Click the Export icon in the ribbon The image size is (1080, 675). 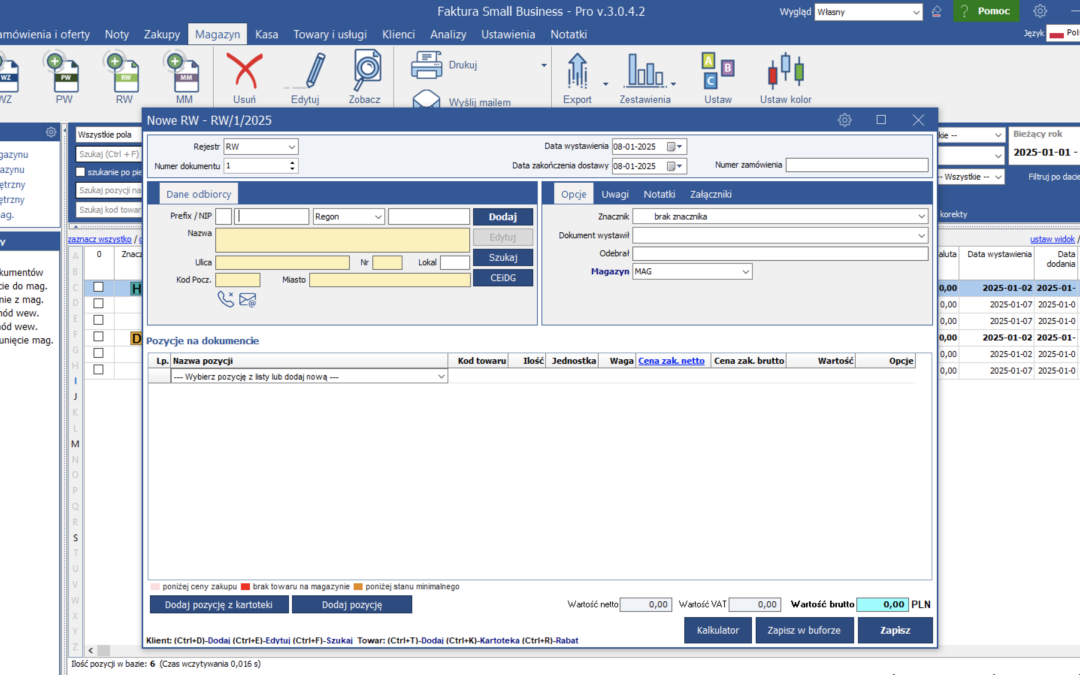577,72
